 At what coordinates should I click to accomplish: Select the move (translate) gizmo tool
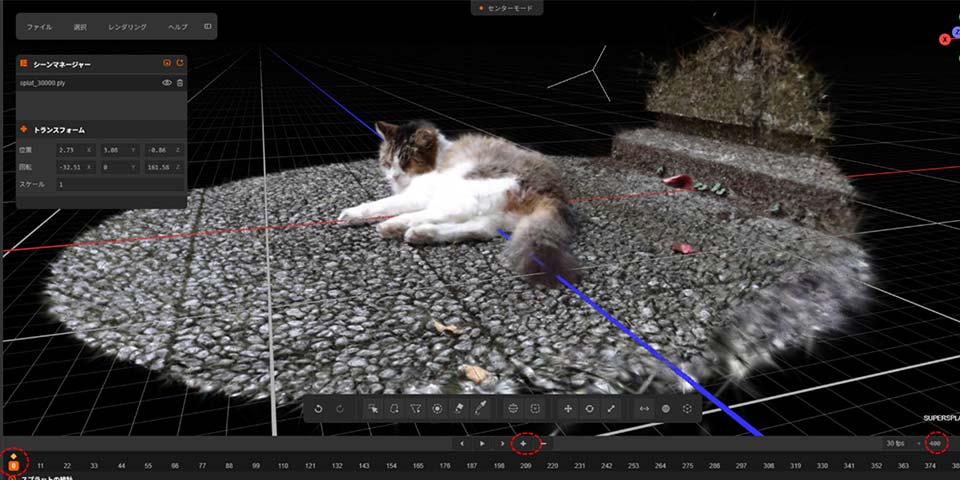click(568, 409)
